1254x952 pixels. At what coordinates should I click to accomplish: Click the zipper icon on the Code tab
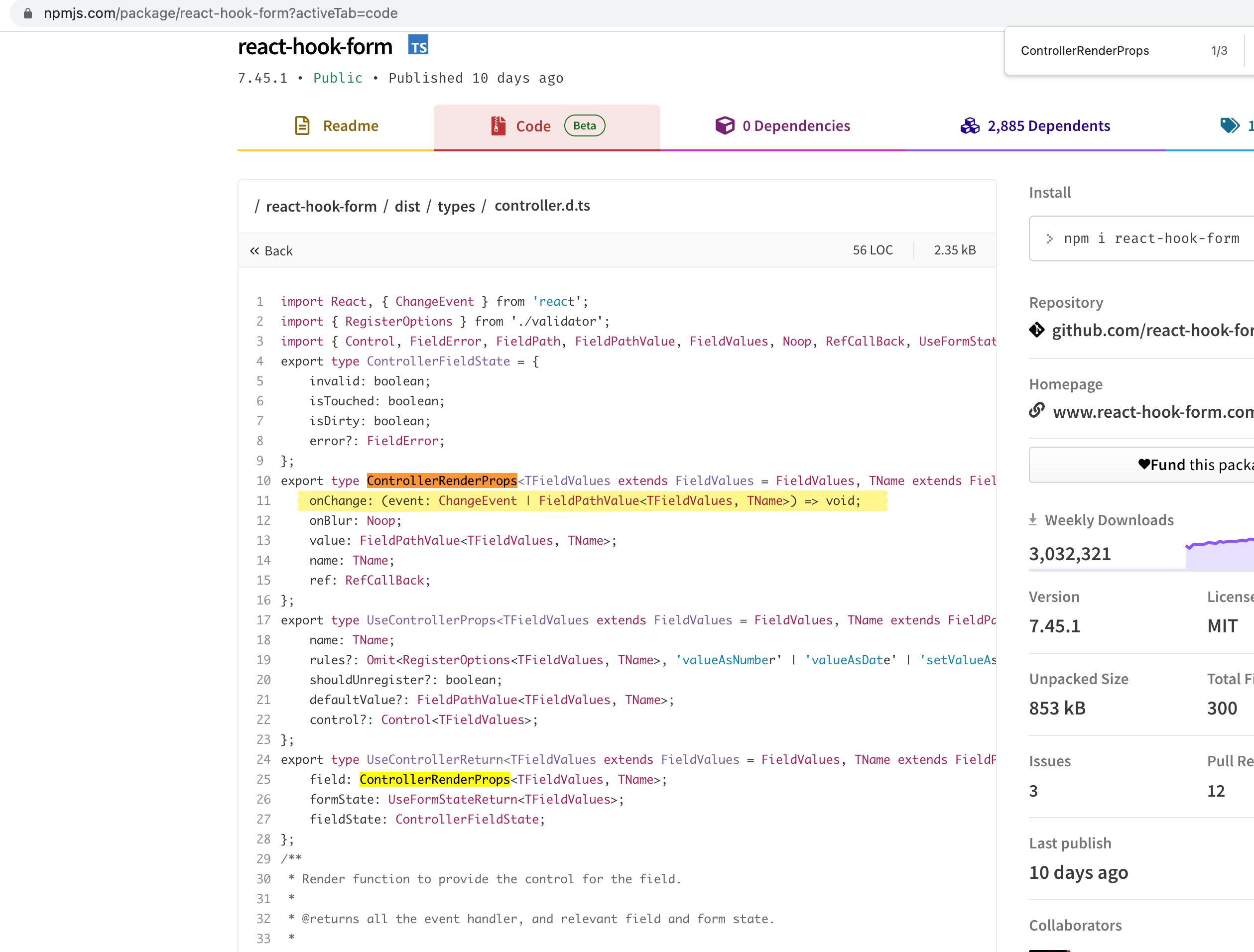coord(498,125)
